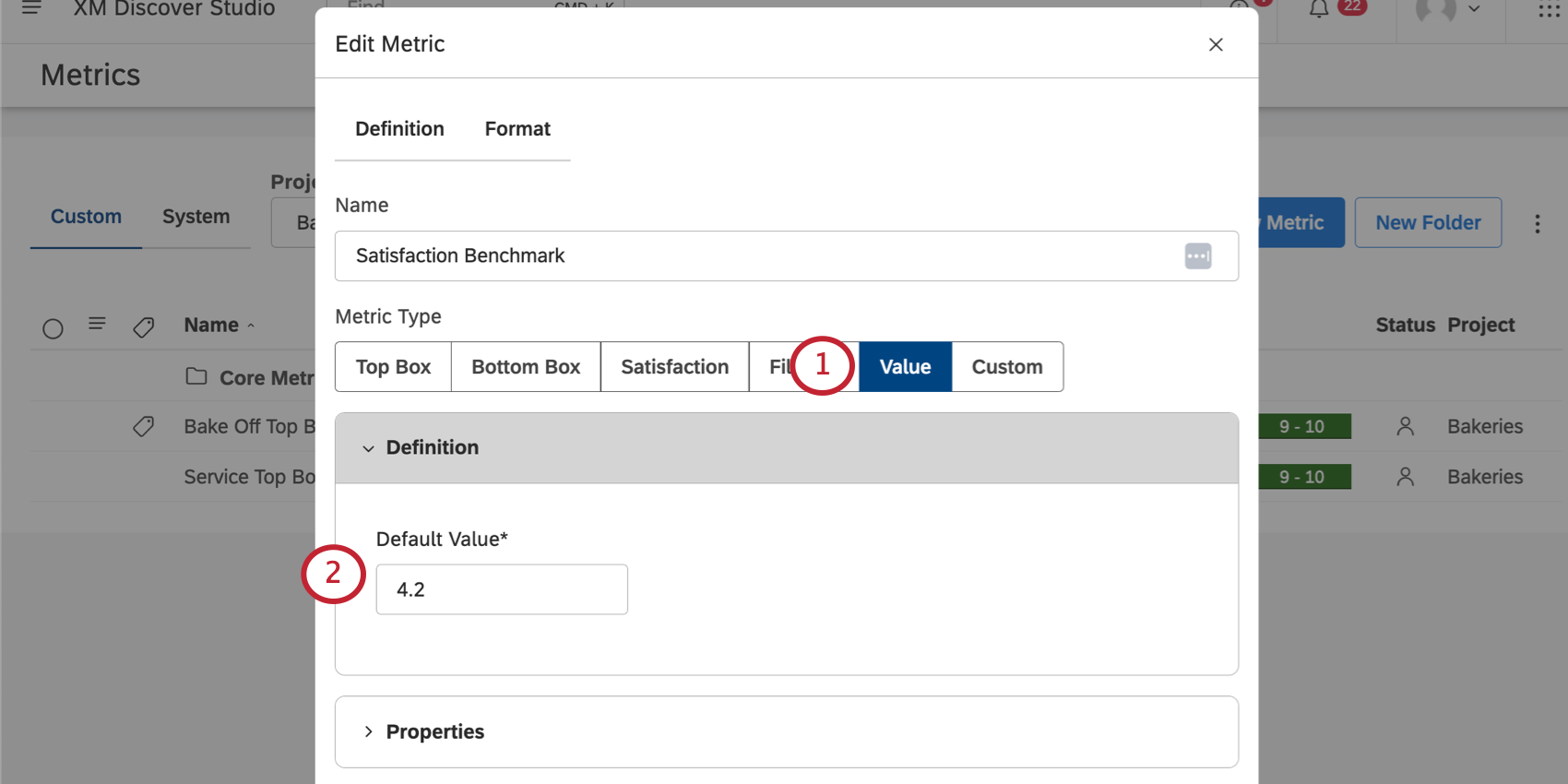
Task: Close the Edit Metric dialog
Action: tap(1216, 44)
